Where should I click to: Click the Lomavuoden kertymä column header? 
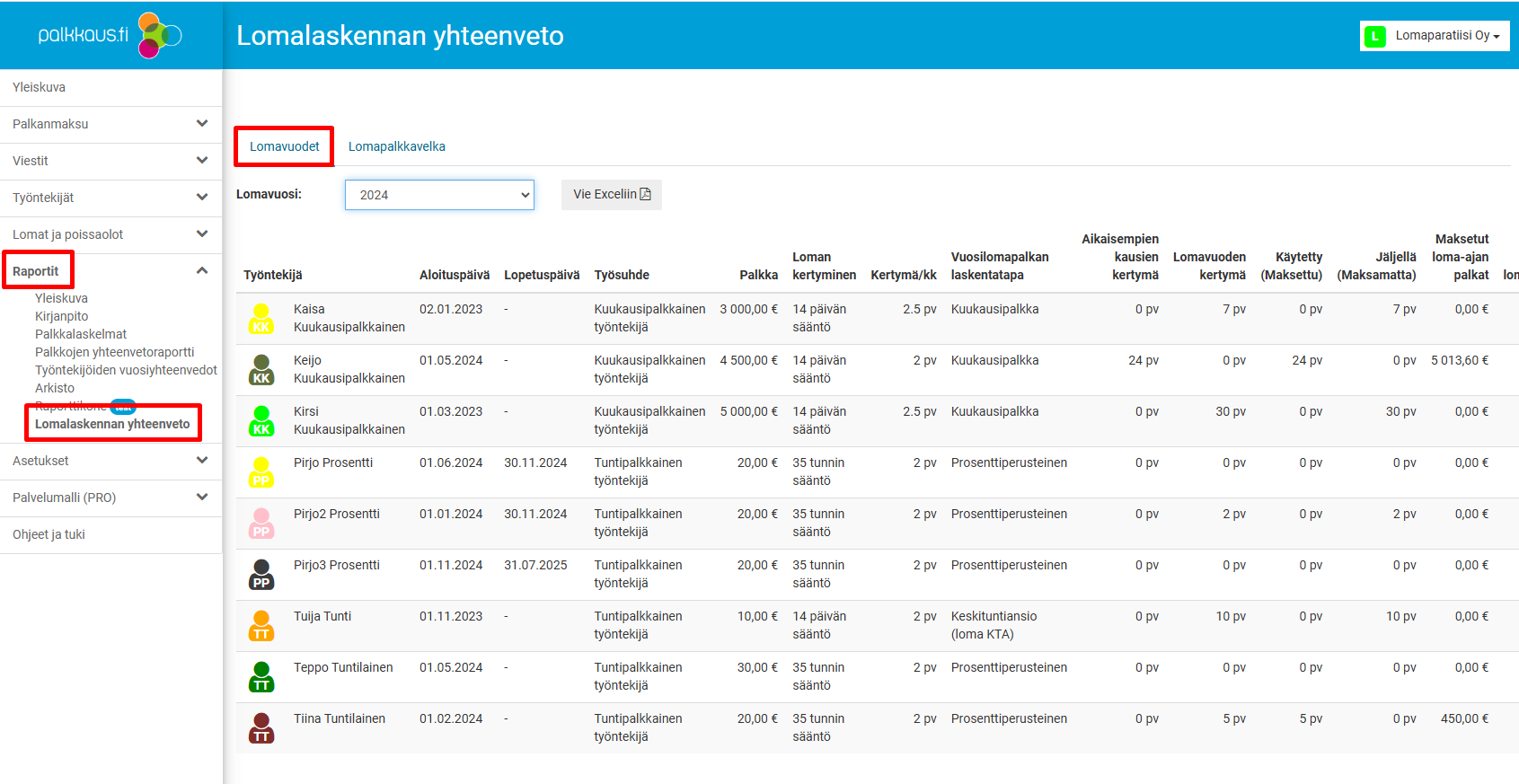[x=1209, y=266]
